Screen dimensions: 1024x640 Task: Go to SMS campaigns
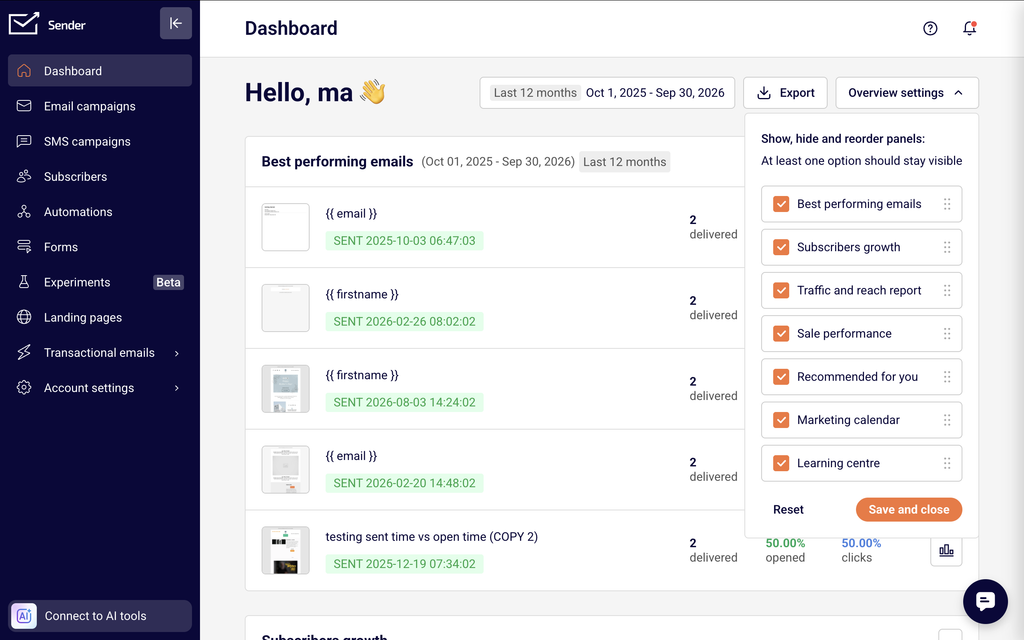tap(100, 141)
